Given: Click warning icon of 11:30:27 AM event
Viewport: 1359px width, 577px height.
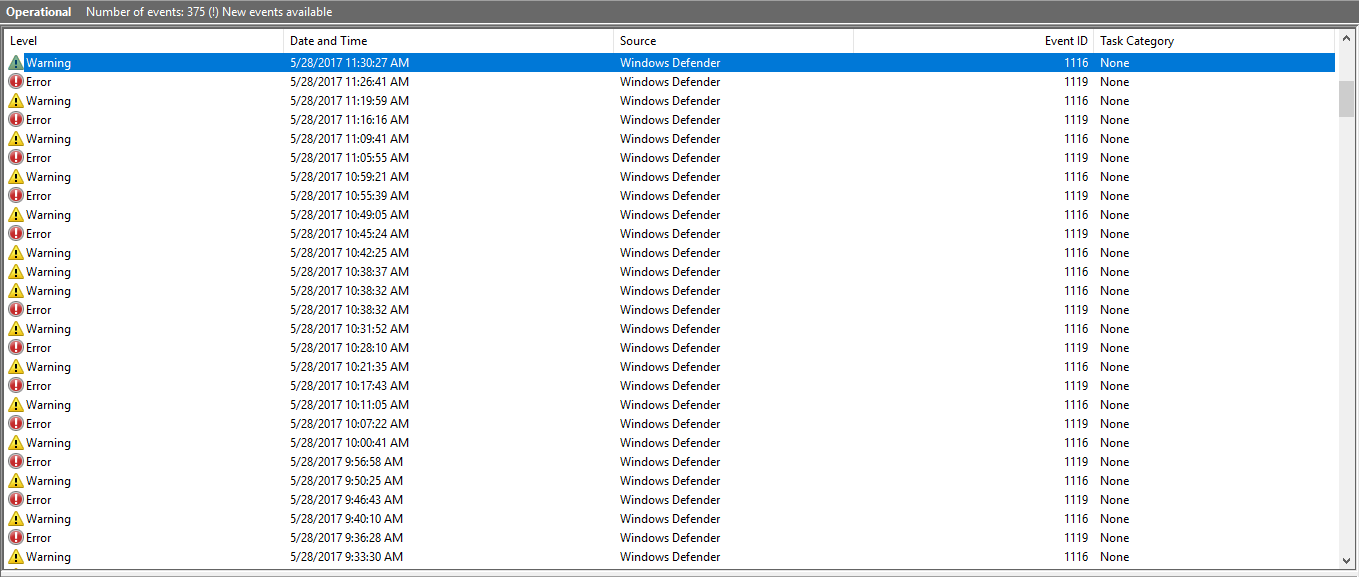Looking at the screenshot, I should pyautogui.click(x=16, y=63).
